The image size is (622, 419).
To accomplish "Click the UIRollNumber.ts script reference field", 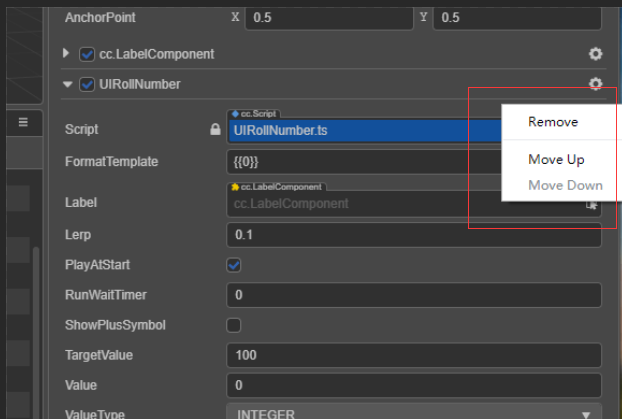I will (360, 130).
